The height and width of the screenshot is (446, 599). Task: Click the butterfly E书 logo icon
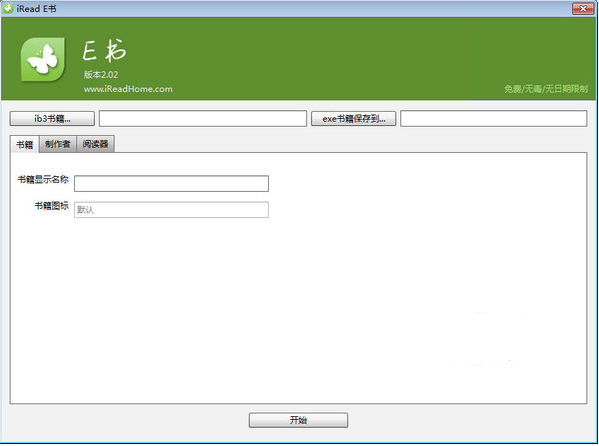43,59
